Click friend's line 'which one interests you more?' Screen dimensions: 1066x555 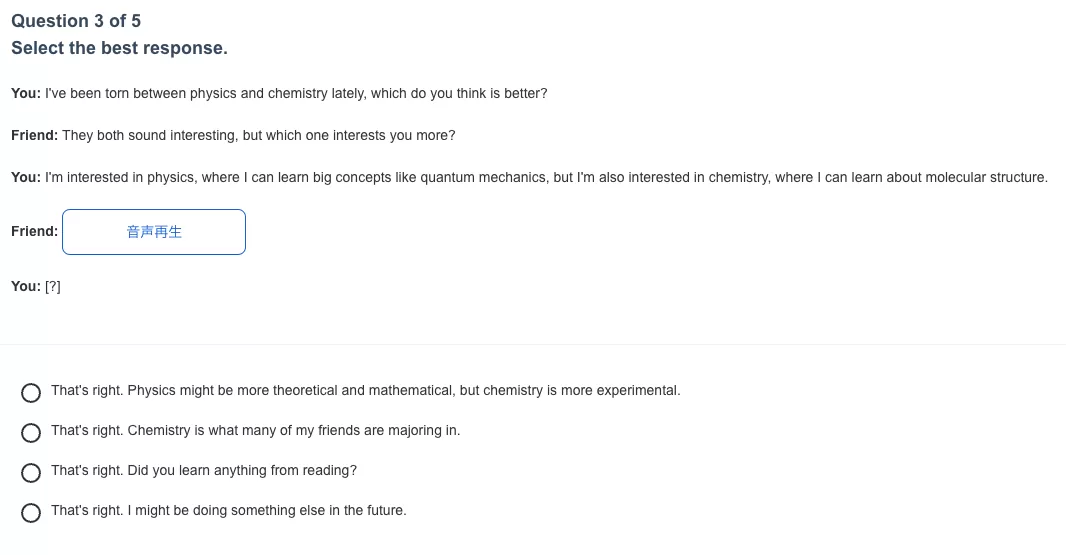point(233,135)
